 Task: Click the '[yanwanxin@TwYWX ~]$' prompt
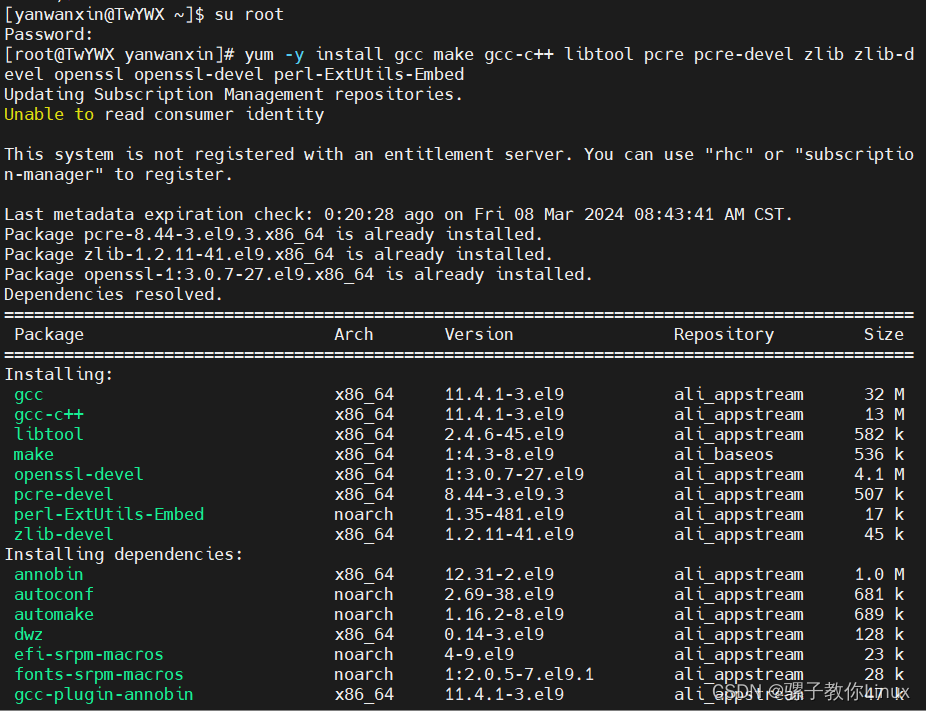(x=105, y=15)
